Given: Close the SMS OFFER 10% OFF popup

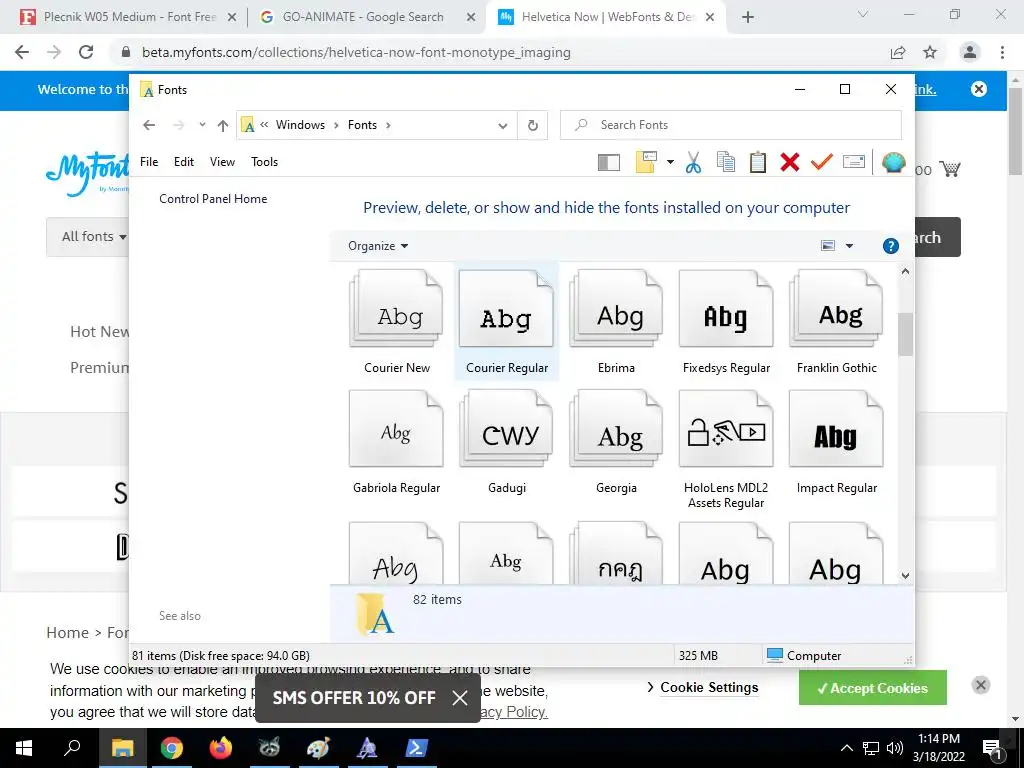Looking at the screenshot, I should click(460, 697).
